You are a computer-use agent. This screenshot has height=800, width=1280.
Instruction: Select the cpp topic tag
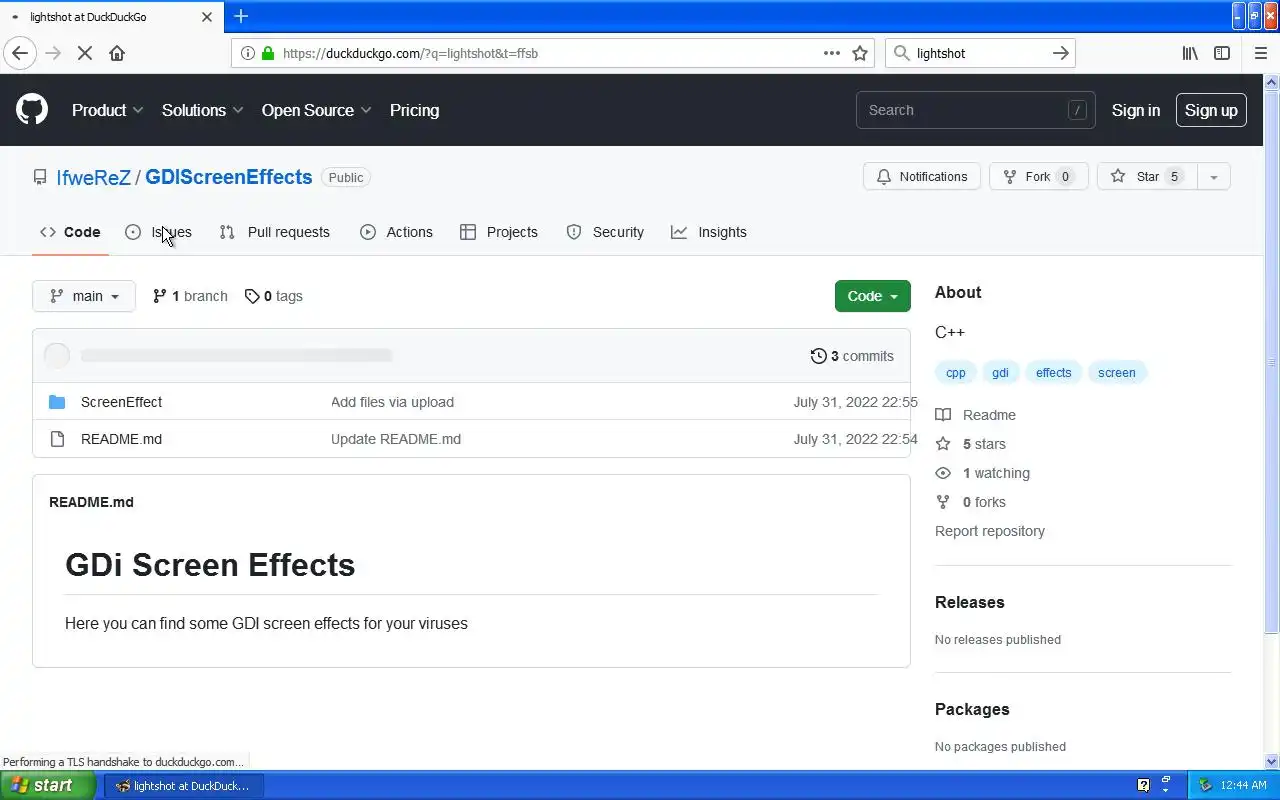pyautogui.click(x=956, y=373)
